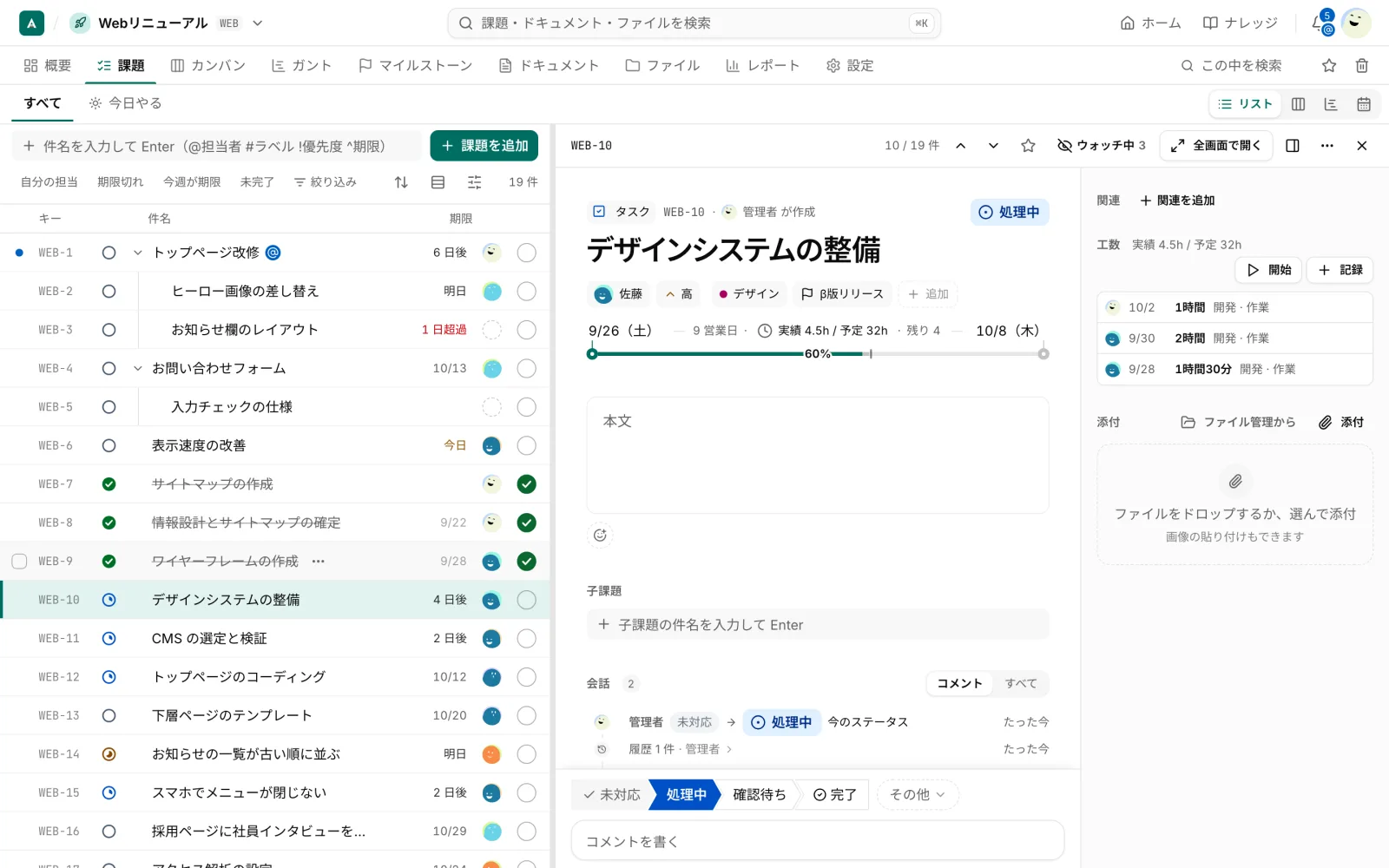The image size is (1389, 868).
Task: Open the notifications bell icon
Action: click(1320, 23)
